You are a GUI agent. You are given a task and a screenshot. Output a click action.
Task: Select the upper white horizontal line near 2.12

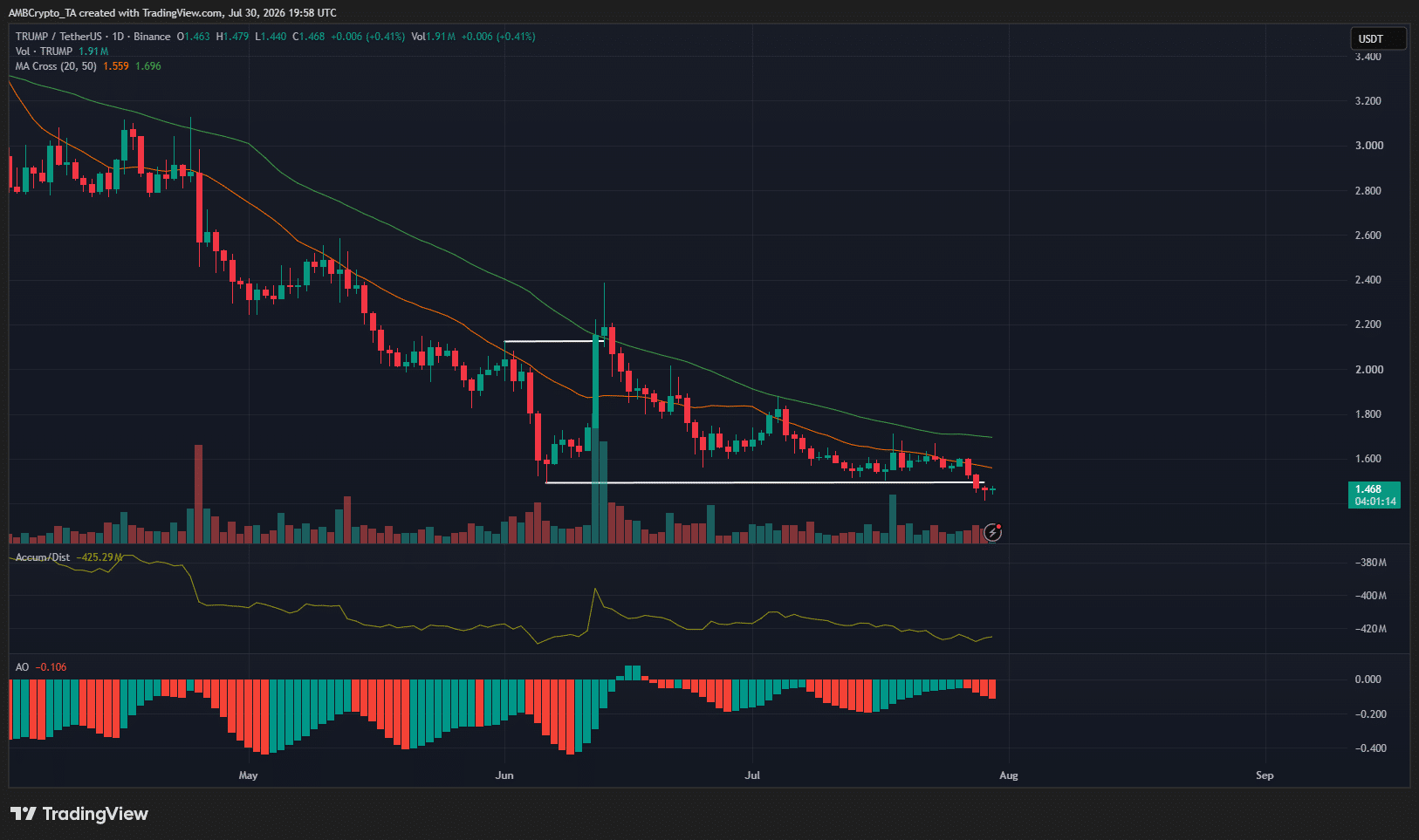(554, 341)
